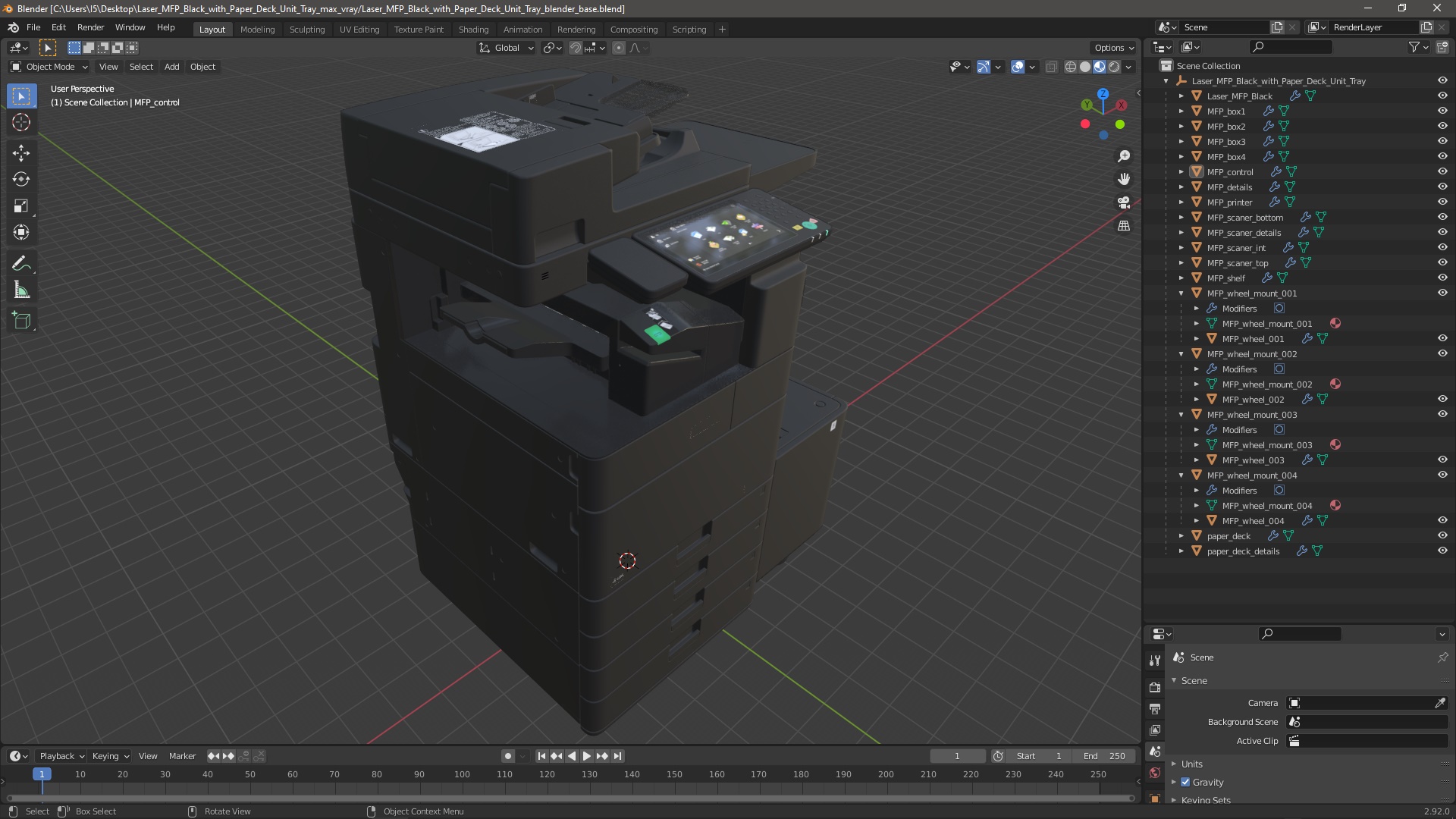This screenshot has width=1456, height=819.
Task: Select the Measure tool
Action: 21,290
